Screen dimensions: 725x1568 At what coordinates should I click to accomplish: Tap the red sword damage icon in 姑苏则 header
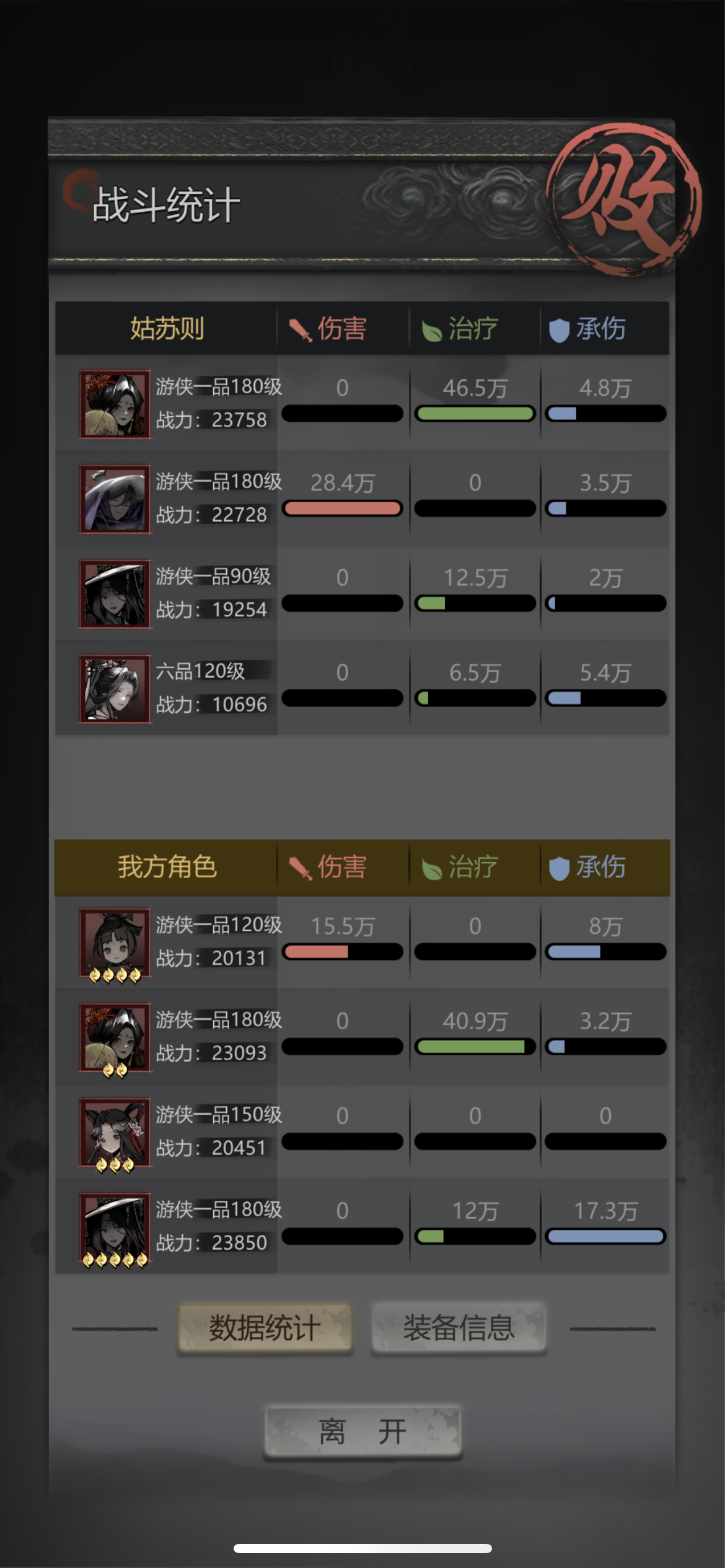coord(301,329)
